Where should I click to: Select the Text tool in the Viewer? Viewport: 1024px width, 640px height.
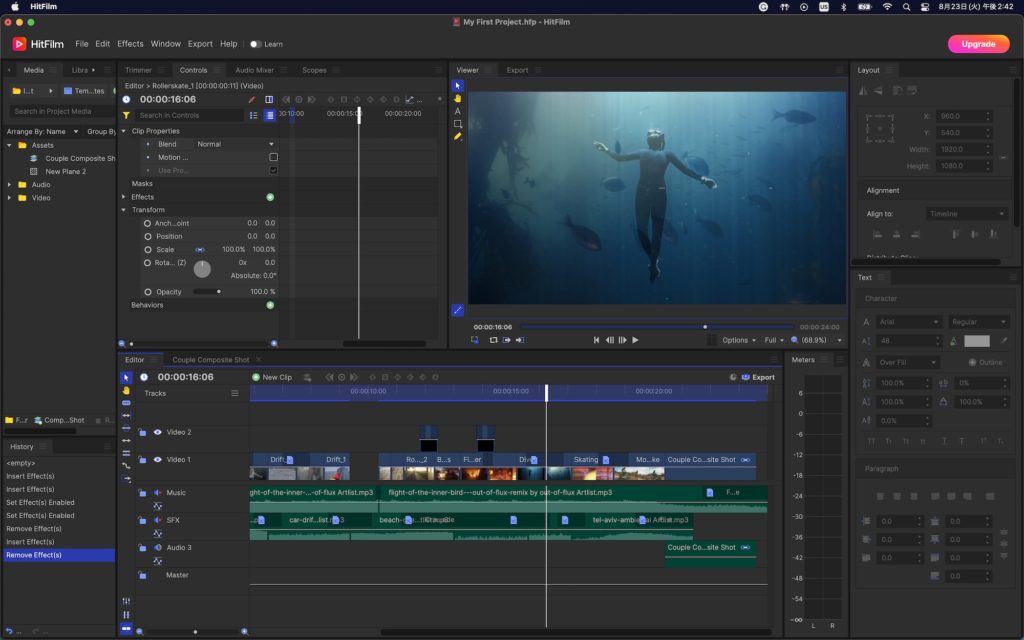[458, 111]
